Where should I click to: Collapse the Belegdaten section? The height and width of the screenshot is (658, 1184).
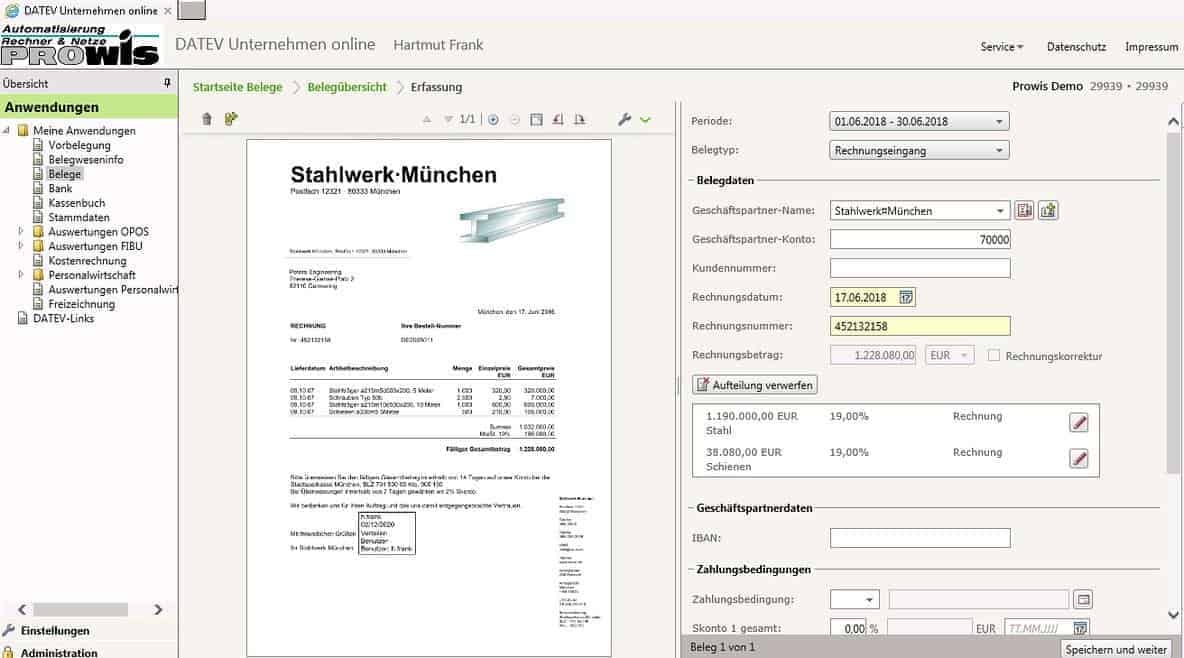tap(691, 181)
